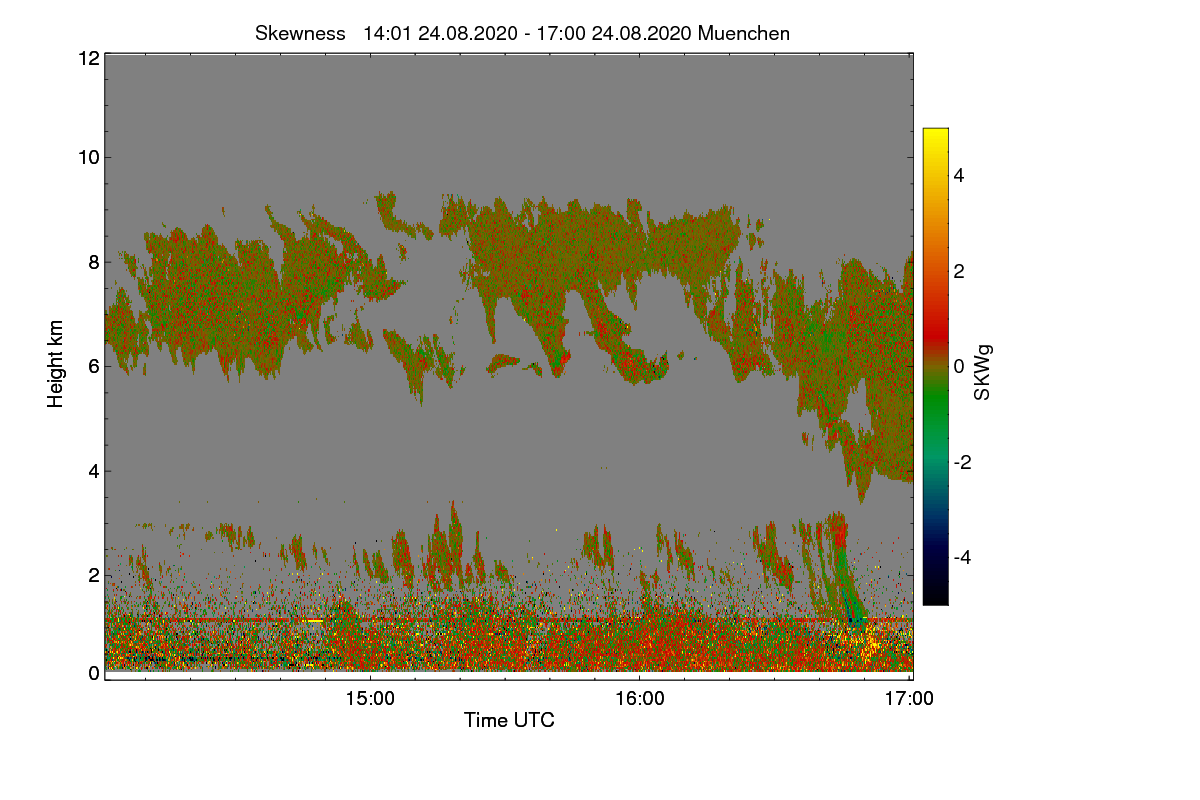Screen dimensions: 1200x800
Task: Click the 10 height tick label
Action: tap(87, 157)
